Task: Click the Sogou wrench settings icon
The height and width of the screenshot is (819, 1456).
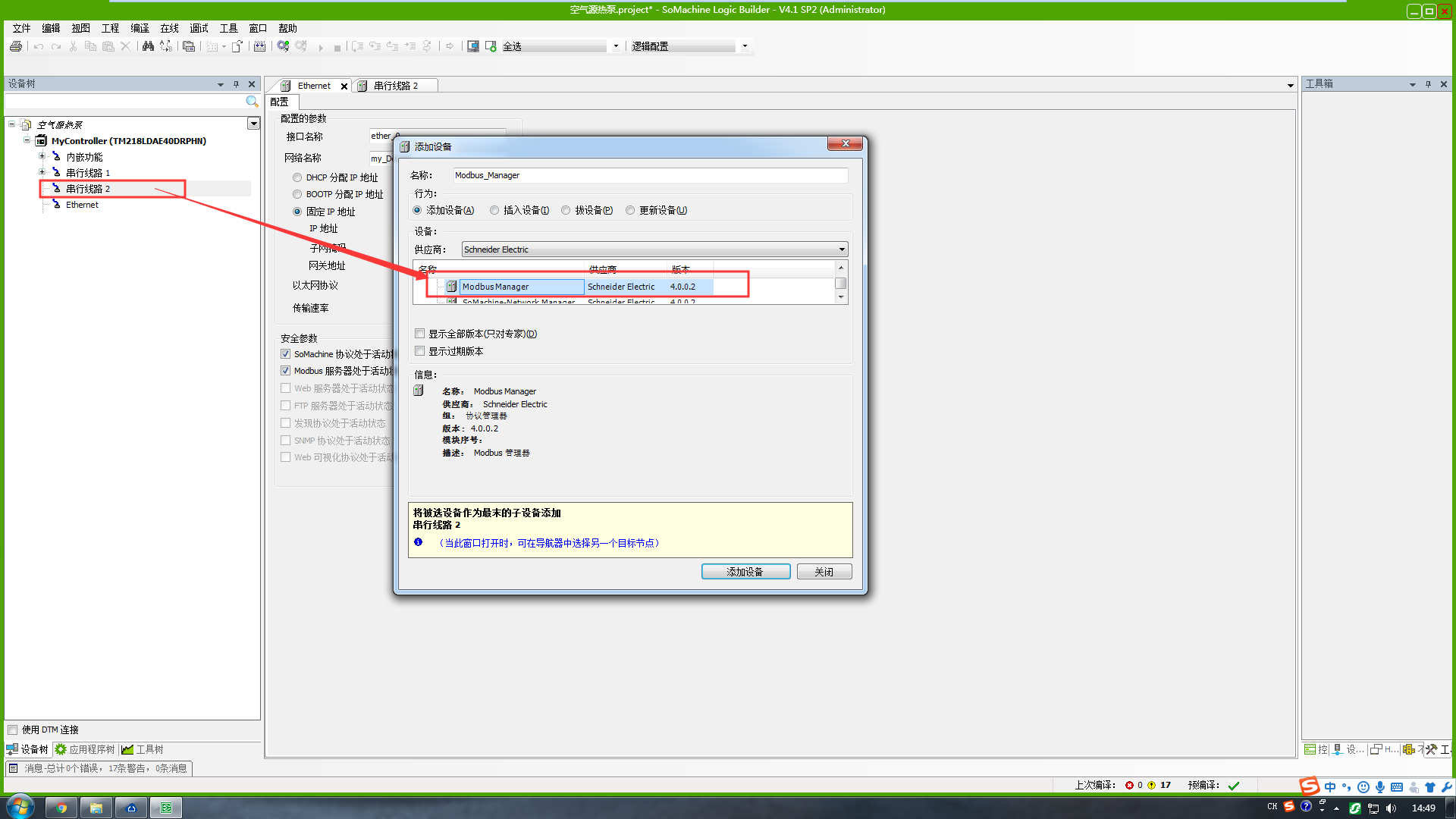Action: (x=1446, y=786)
